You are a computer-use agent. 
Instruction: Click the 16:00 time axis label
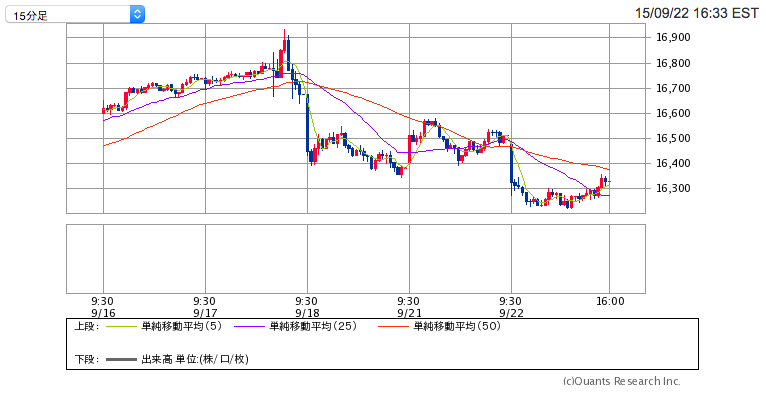(610, 301)
